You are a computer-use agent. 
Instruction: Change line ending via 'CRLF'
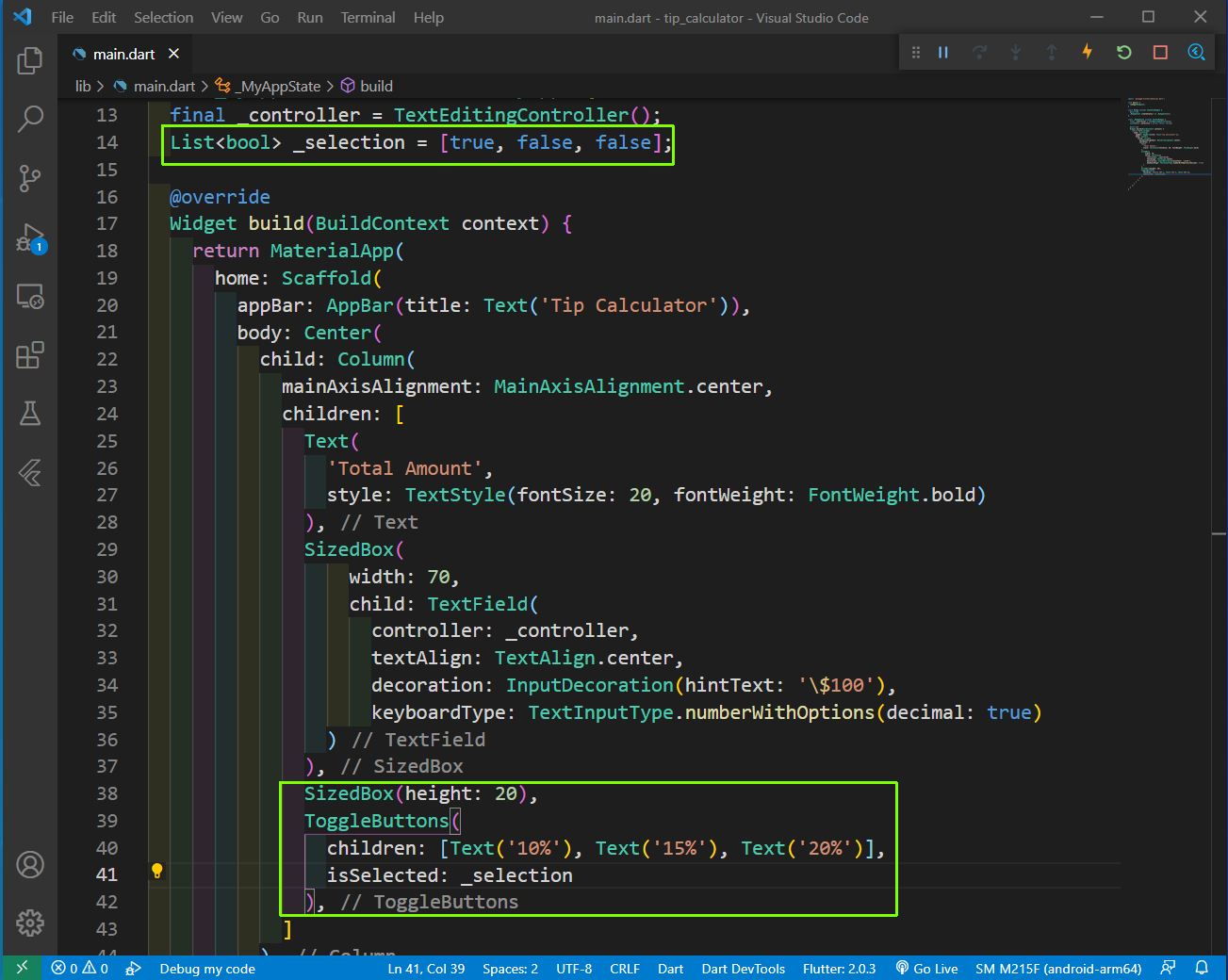click(625, 969)
